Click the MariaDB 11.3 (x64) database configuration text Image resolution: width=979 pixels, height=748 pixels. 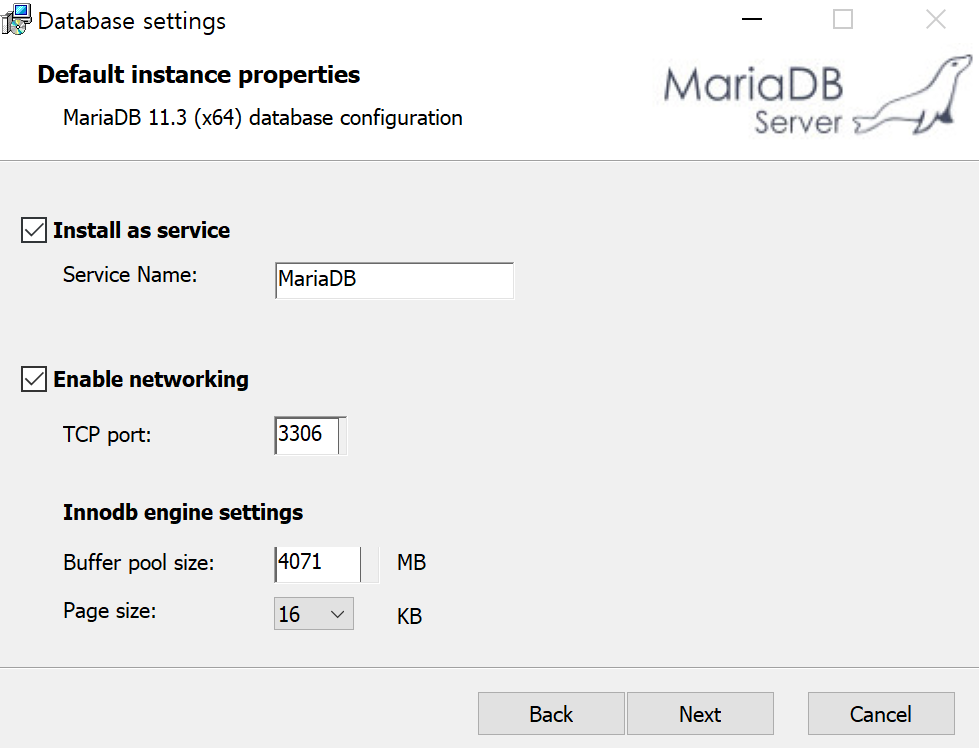tap(263, 117)
